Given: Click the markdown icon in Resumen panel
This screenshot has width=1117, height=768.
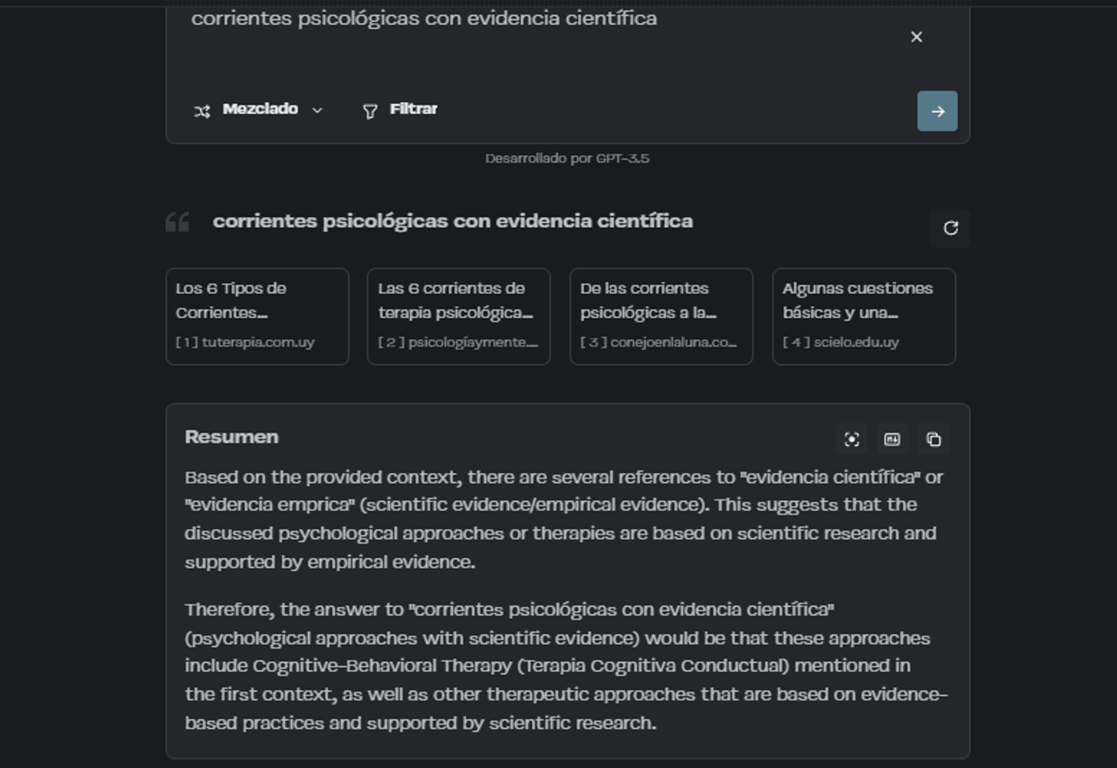Looking at the screenshot, I should [892, 439].
